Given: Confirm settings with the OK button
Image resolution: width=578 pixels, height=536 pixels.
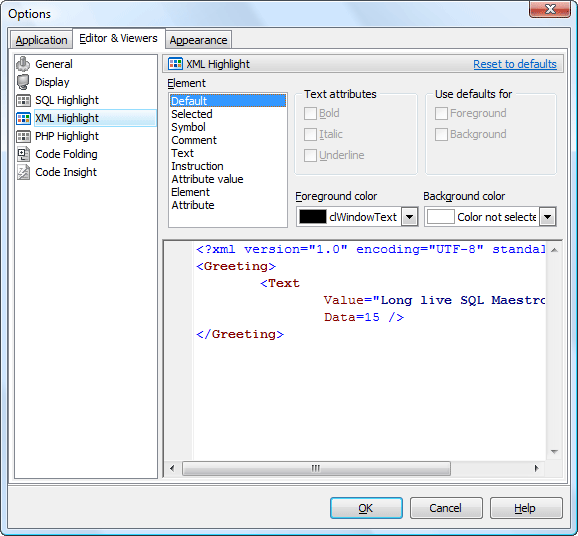Looking at the screenshot, I should point(366,508).
